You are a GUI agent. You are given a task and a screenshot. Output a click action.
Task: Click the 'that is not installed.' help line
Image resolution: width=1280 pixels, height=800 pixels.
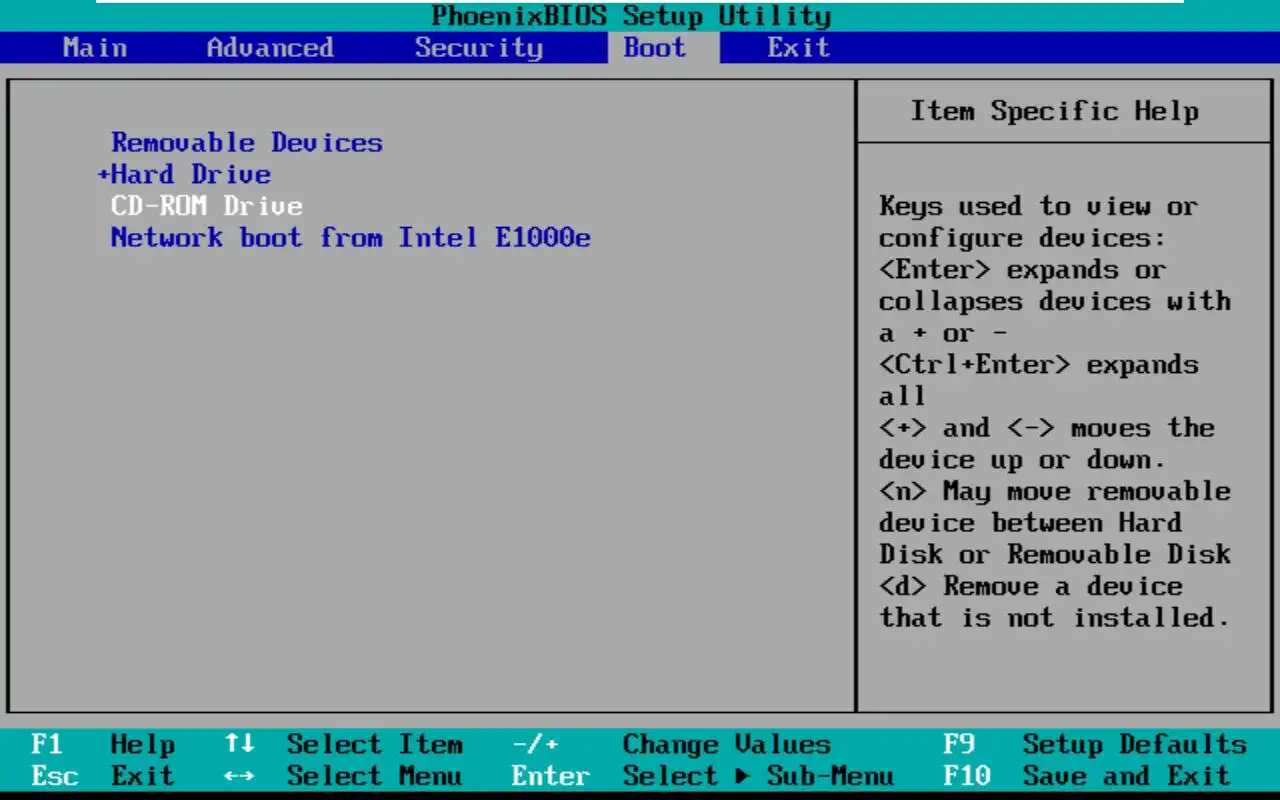pyautogui.click(x=1055, y=617)
